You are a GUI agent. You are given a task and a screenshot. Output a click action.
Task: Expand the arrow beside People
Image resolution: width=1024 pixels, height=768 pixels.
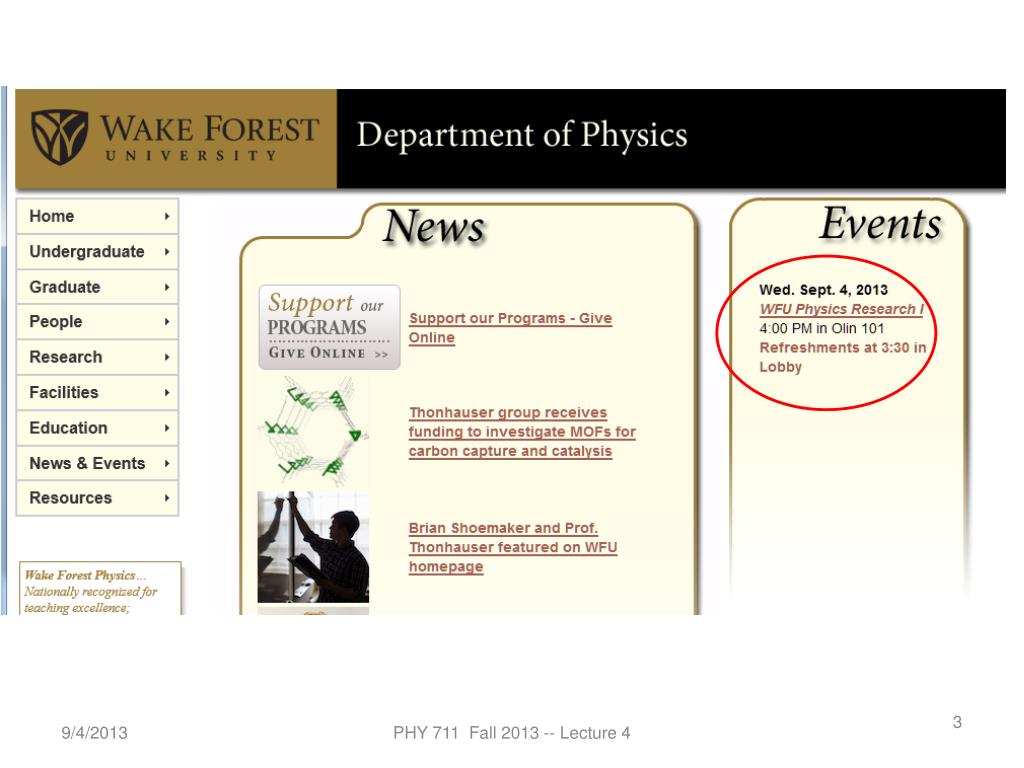click(167, 322)
